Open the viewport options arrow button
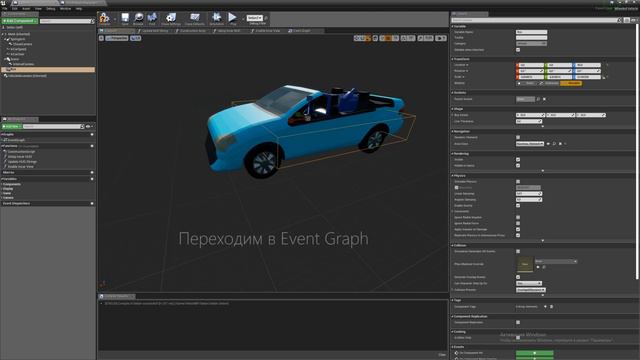 click(x=101, y=38)
